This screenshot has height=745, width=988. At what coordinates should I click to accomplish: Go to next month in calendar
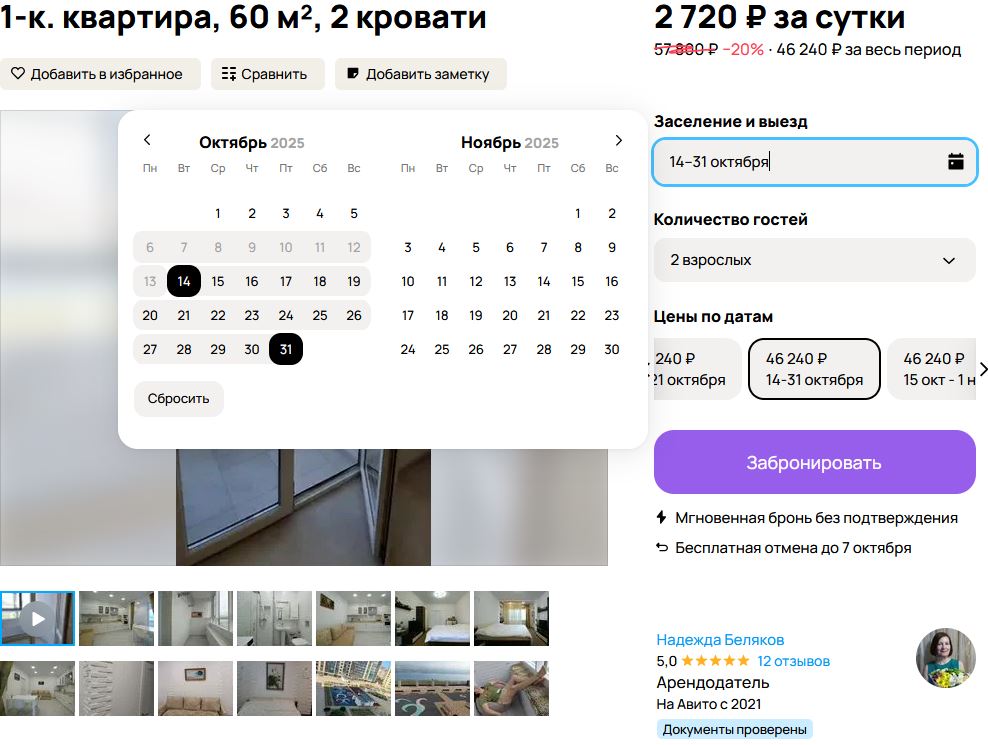618,140
